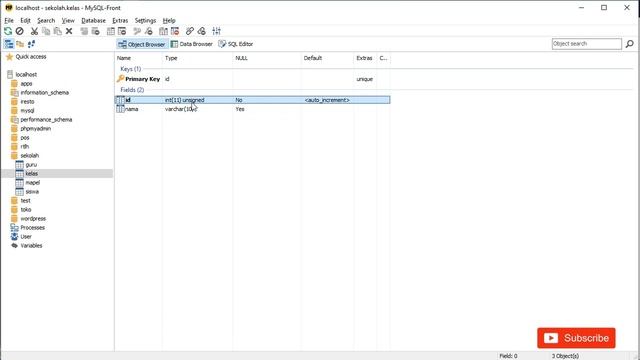Toggle the Explorer folders panel icon

20,44
